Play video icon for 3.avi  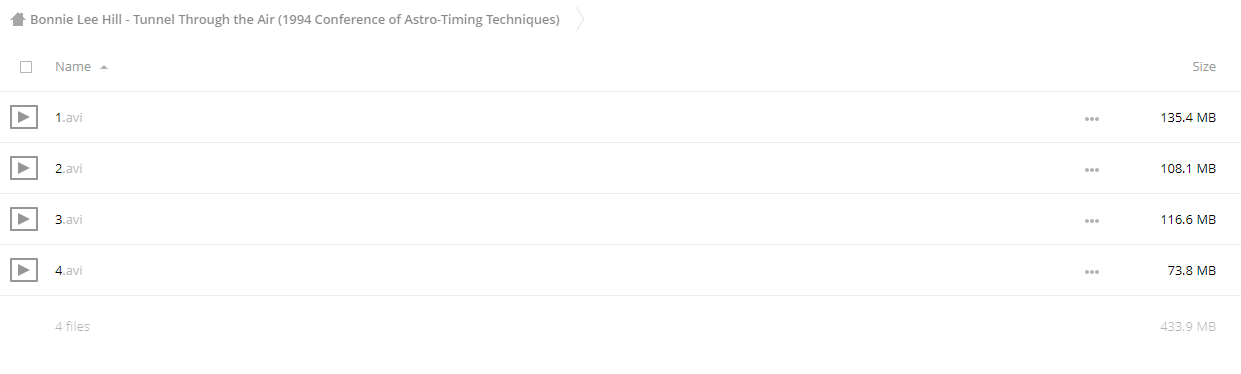pos(24,219)
